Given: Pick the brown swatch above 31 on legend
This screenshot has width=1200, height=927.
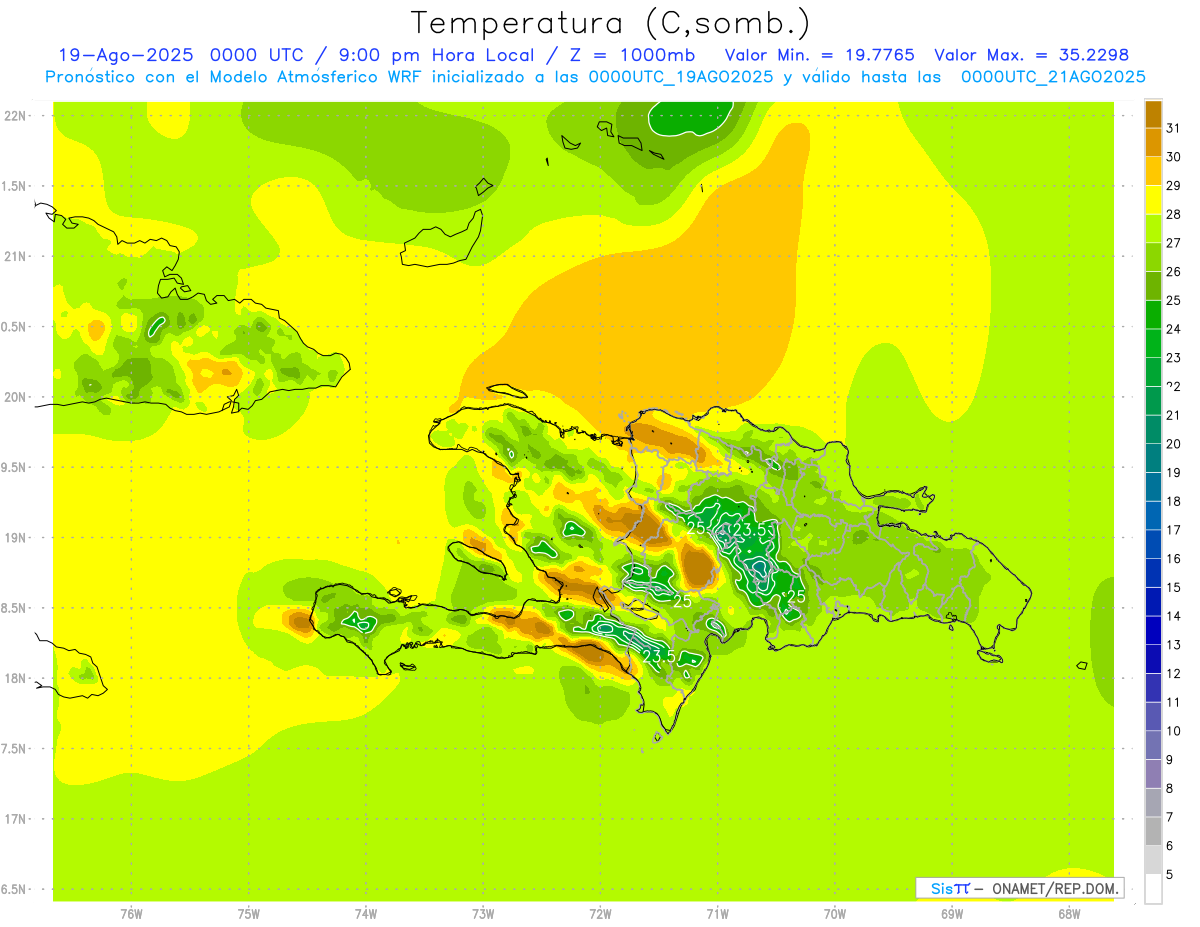Looking at the screenshot, I should click(1153, 114).
